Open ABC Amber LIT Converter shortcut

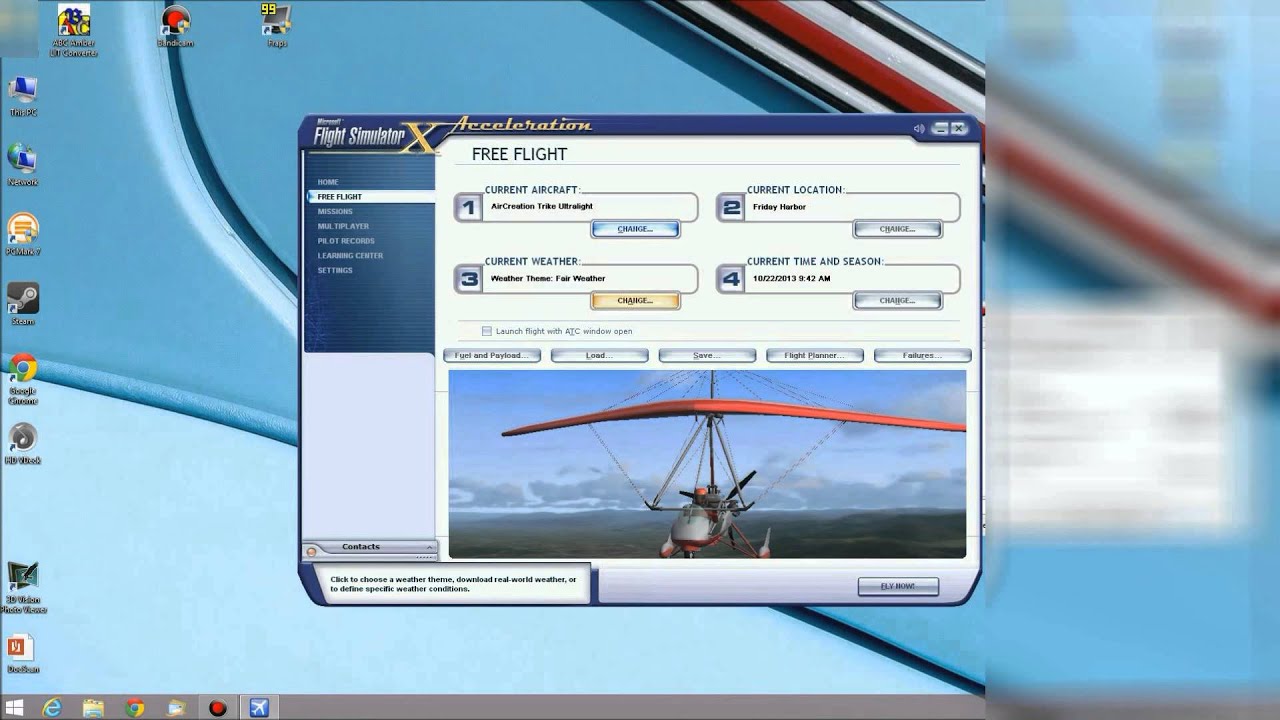point(74,30)
